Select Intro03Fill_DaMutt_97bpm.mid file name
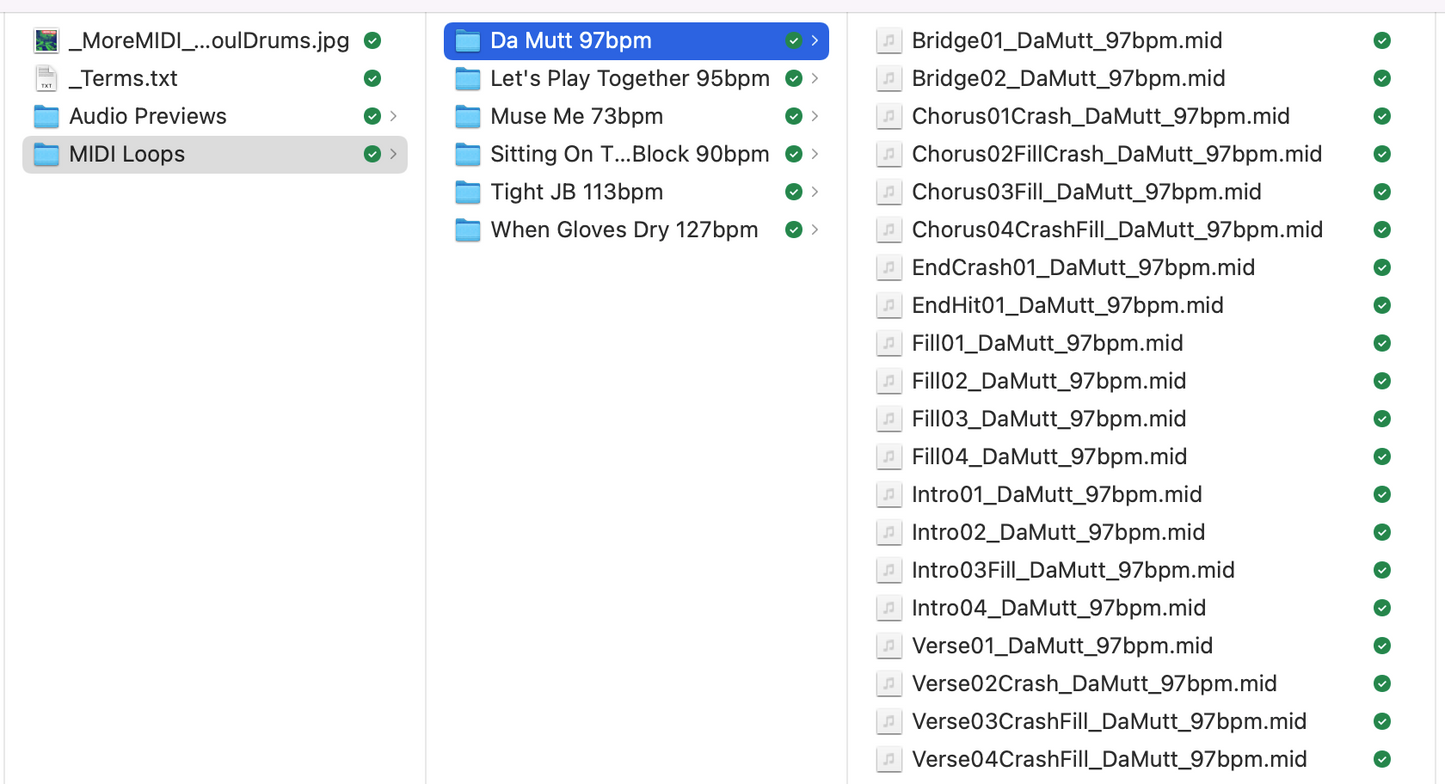 pos(1073,570)
